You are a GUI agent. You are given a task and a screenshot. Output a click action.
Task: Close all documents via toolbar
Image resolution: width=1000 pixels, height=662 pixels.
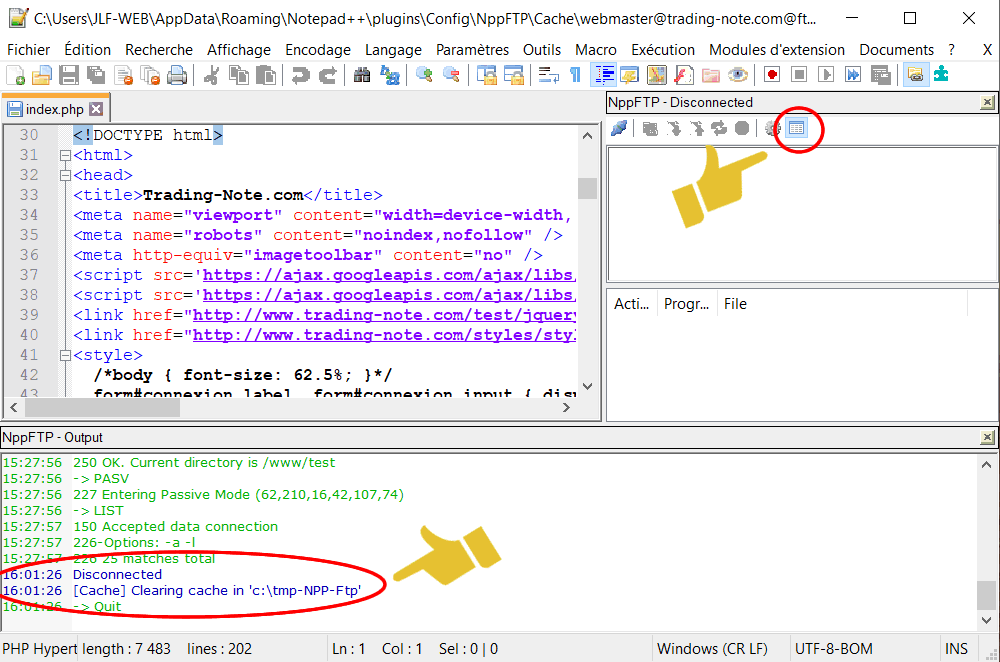point(150,75)
